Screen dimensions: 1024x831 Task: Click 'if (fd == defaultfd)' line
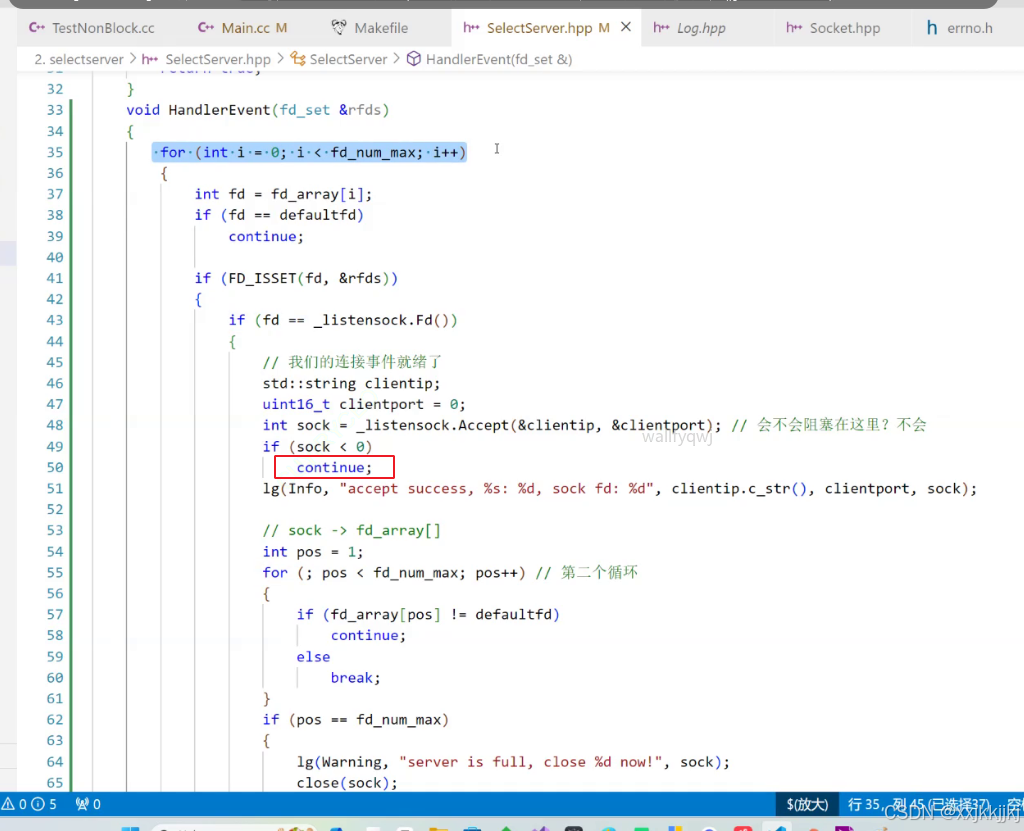click(x=279, y=215)
